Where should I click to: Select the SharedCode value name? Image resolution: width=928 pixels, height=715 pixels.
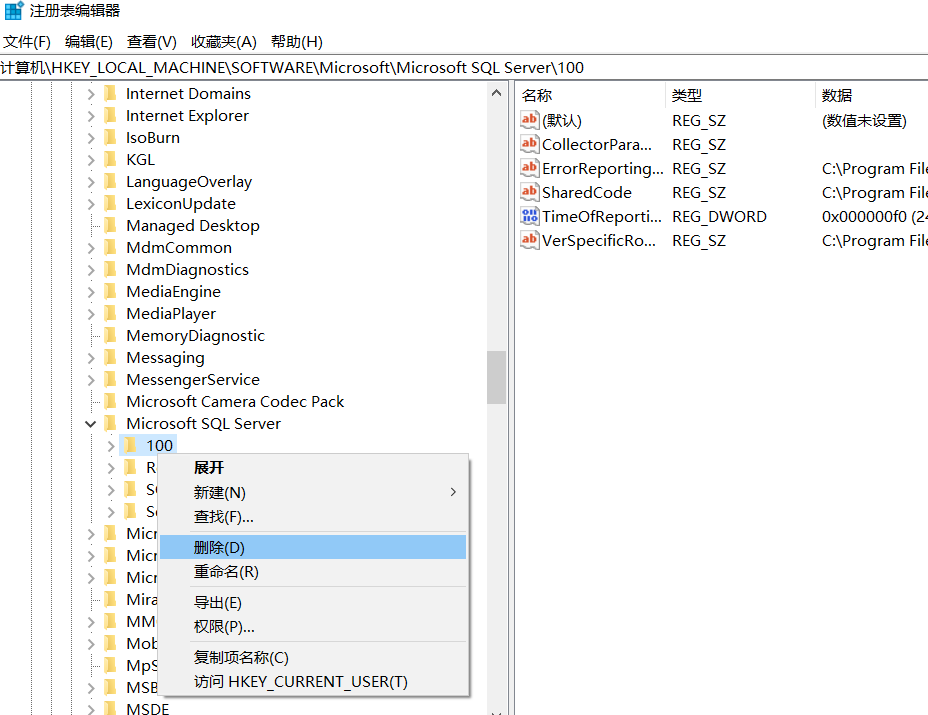(x=587, y=192)
